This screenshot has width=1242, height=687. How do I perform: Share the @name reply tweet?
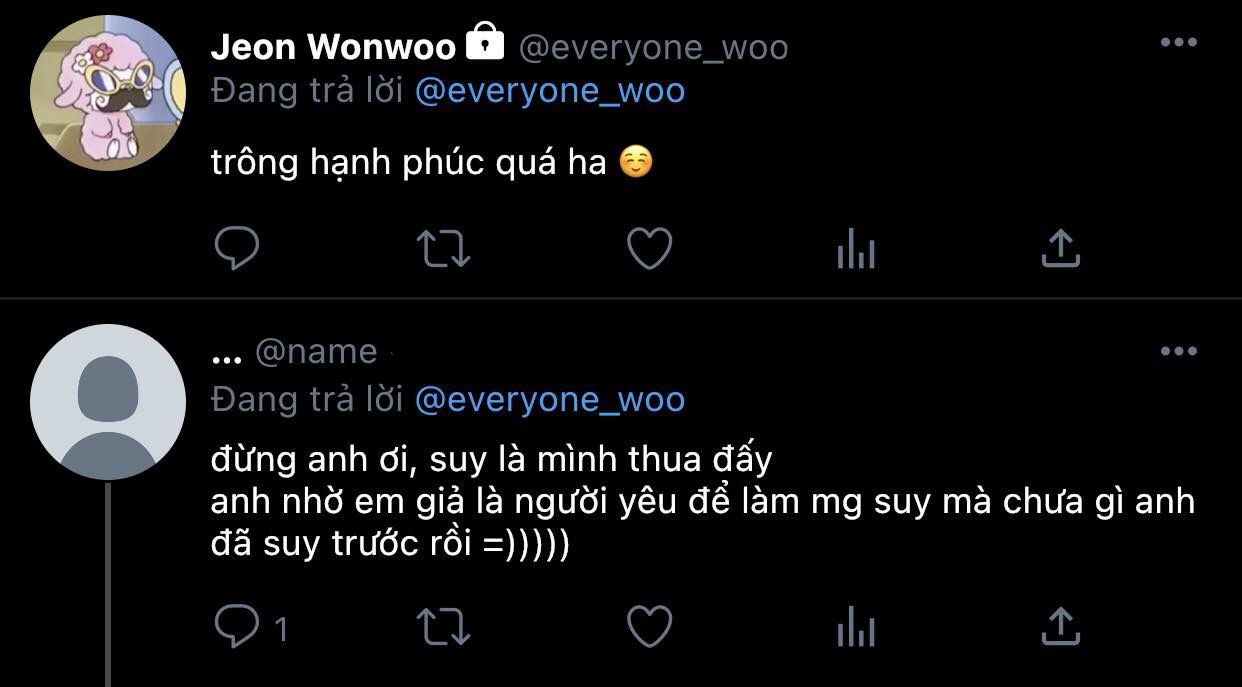click(1060, 628)
